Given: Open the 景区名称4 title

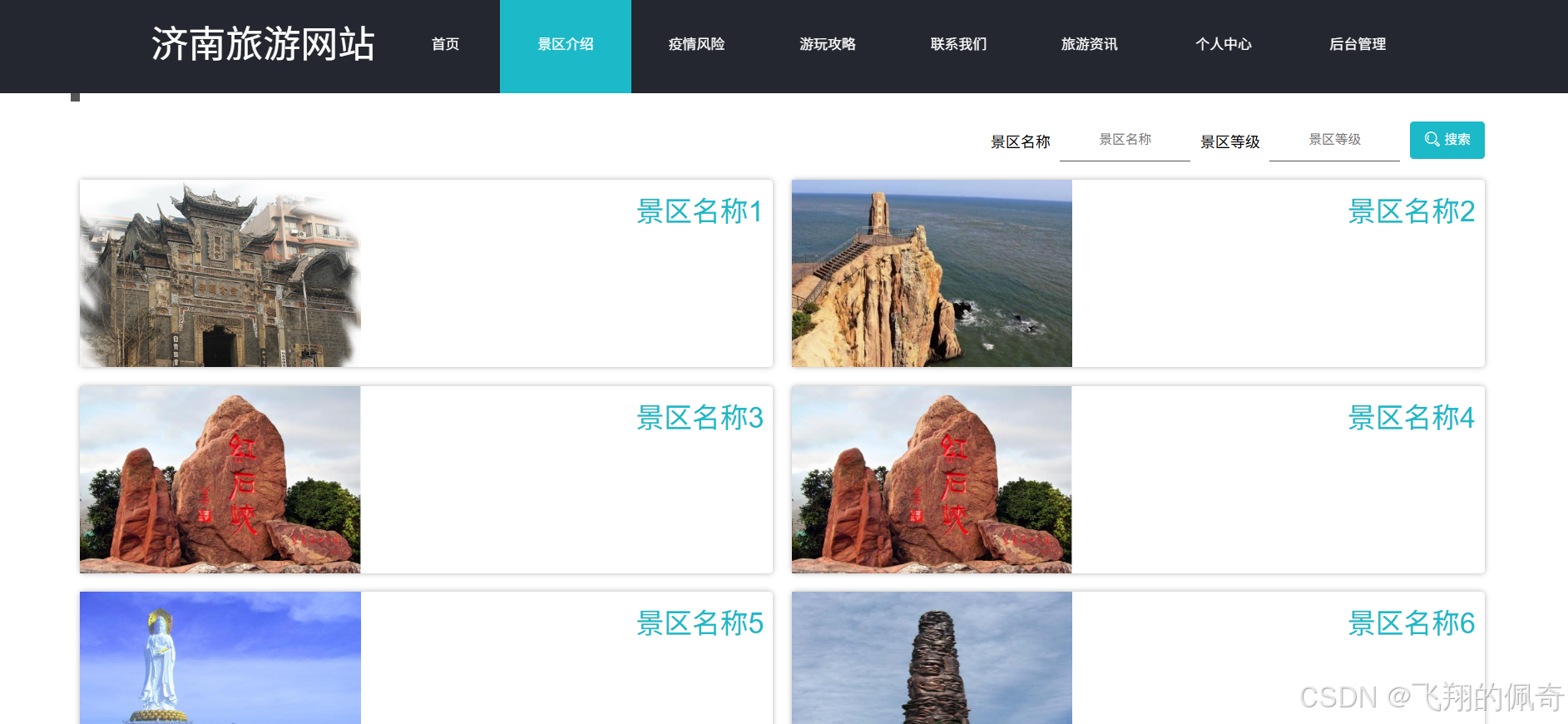Looking at the screenshot, I should click(1412, 418).
